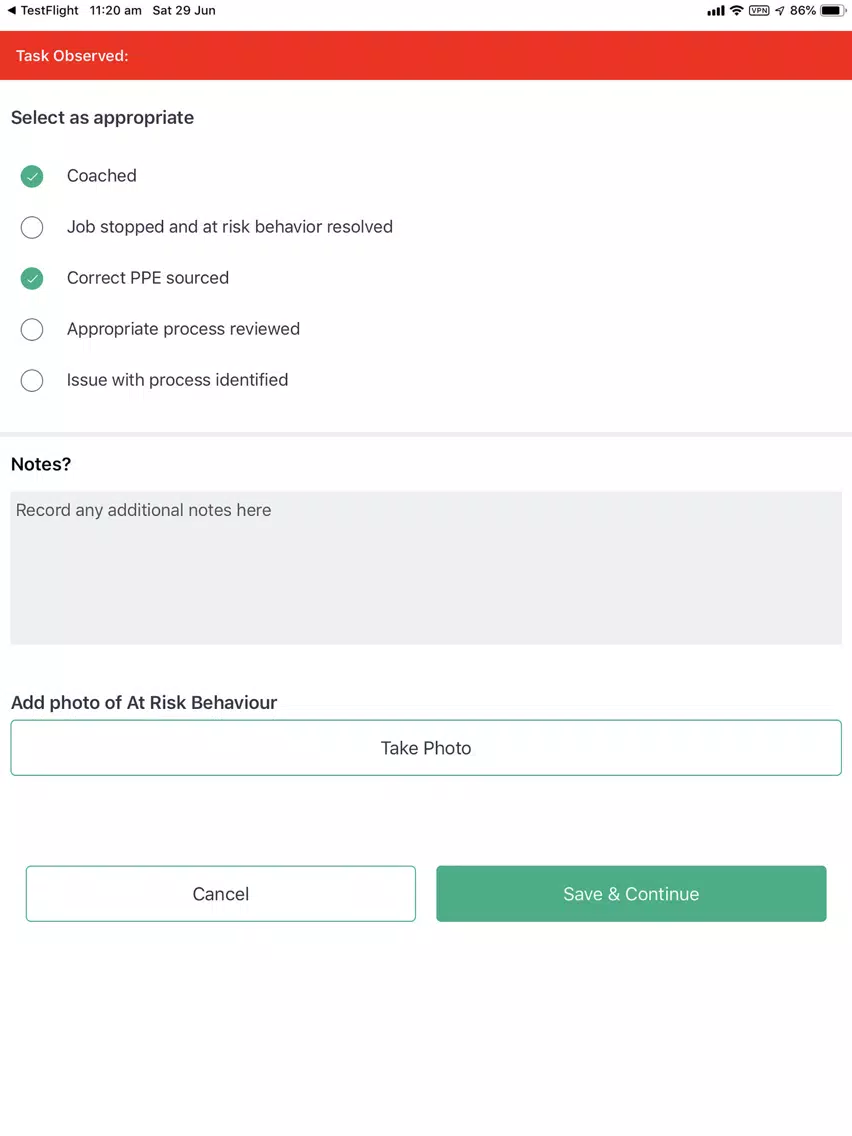Viewport: 852px width, 1136px height.
Task: Tap the VPN indicator icon
Action: (759, 11)
